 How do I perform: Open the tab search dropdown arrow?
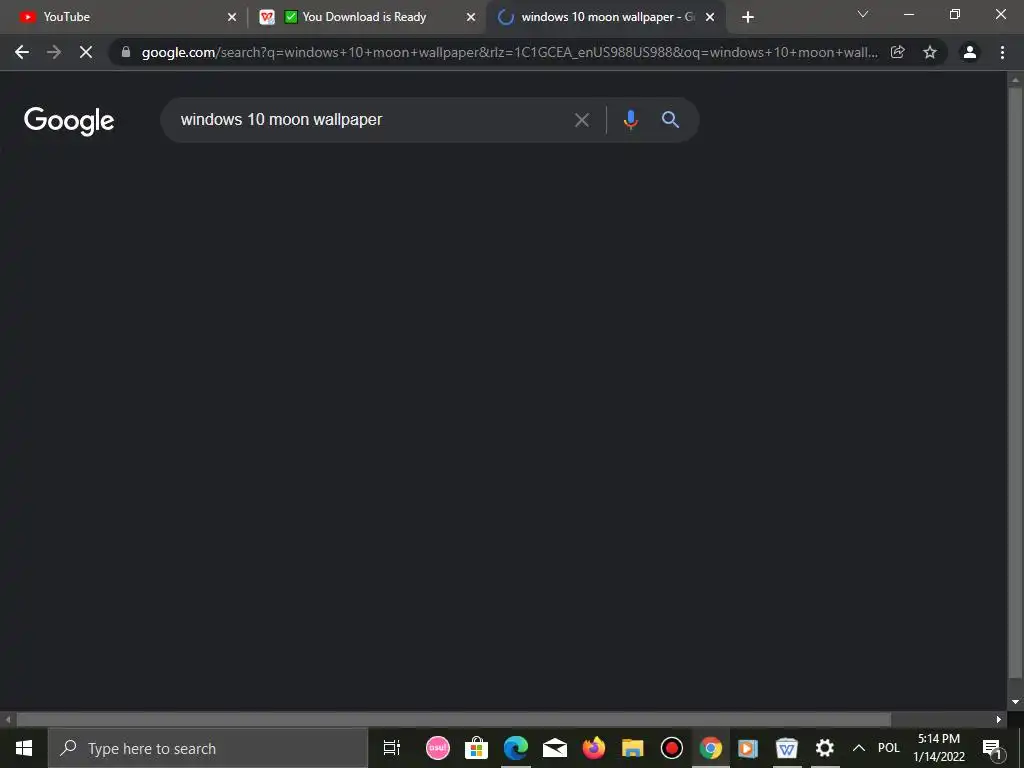point(863,14)
